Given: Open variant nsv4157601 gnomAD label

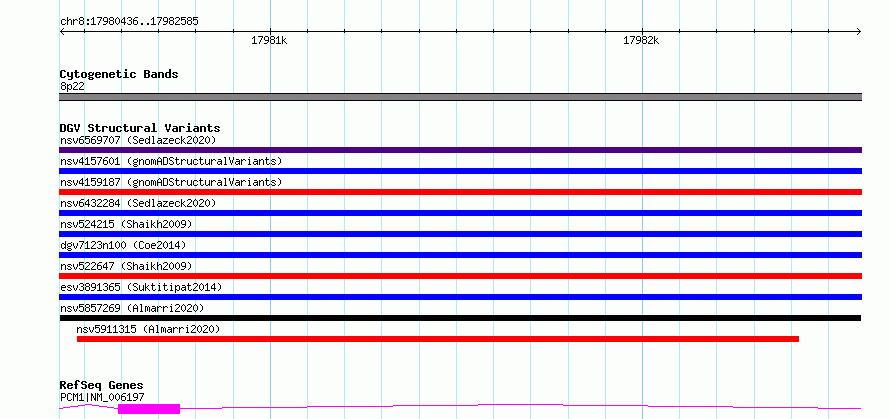Looking at the screenshot, I should (171, 161).
